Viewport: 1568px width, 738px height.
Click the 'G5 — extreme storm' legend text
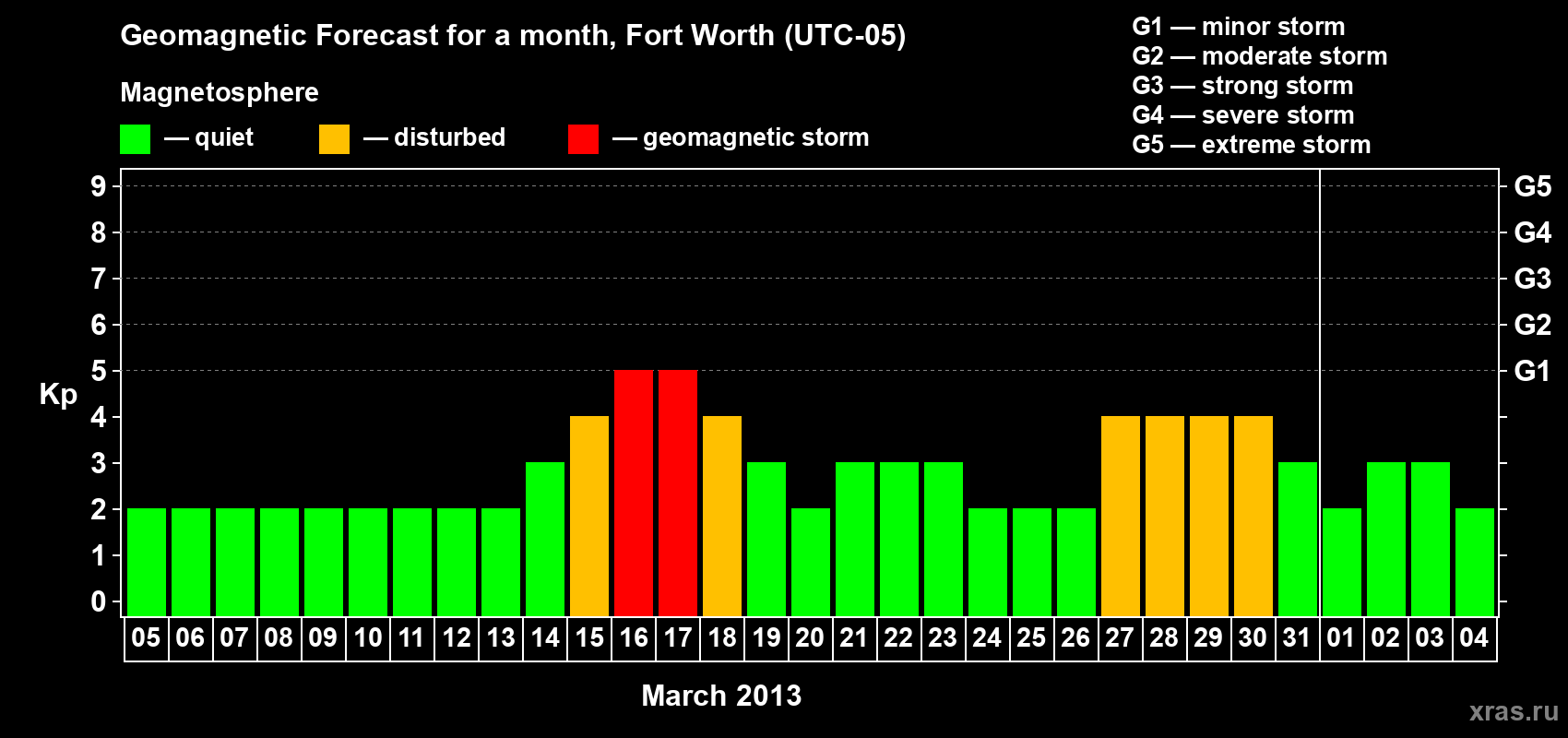(1252, 145)
